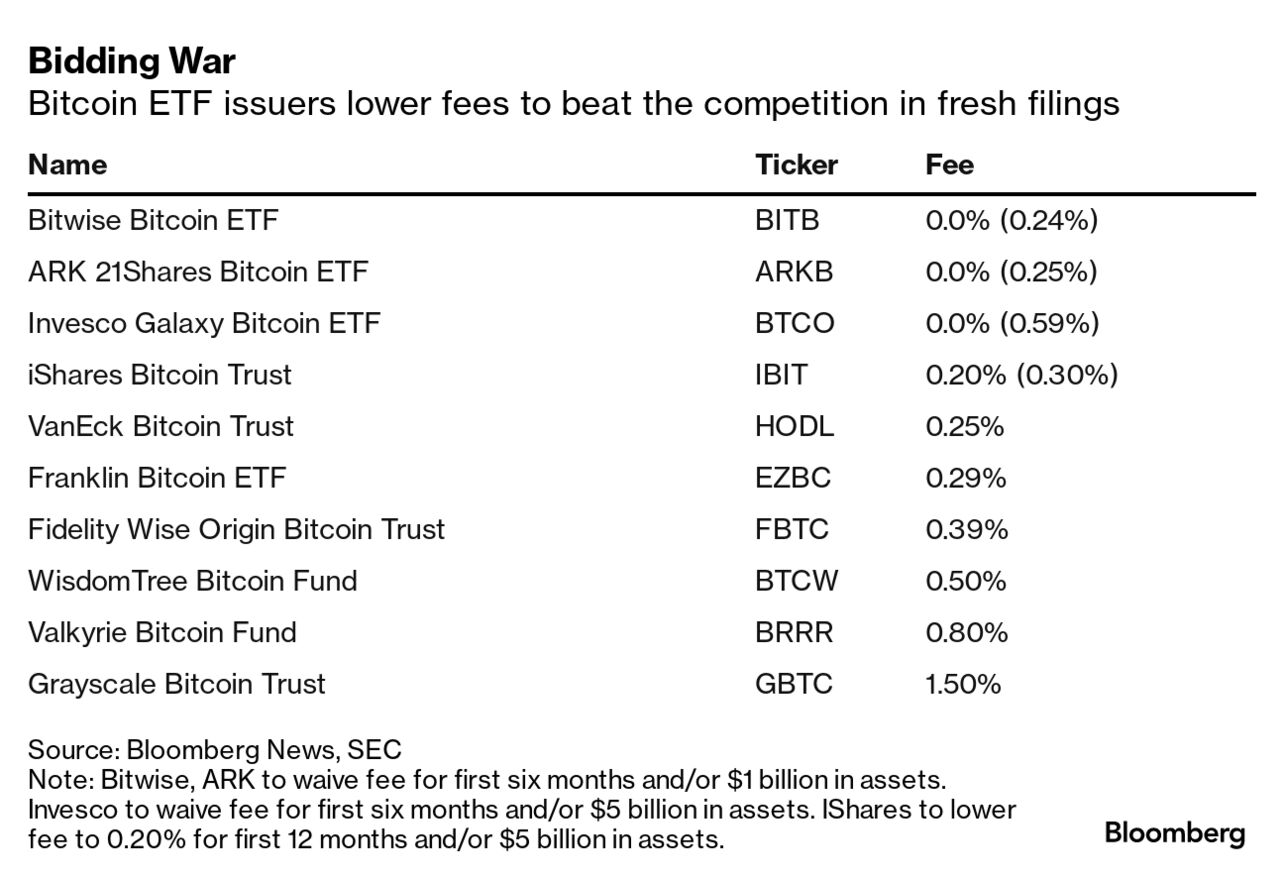Click the Bidding War chart title
This screenshot has height=878, width=1284.
click(x=132, y=61)
